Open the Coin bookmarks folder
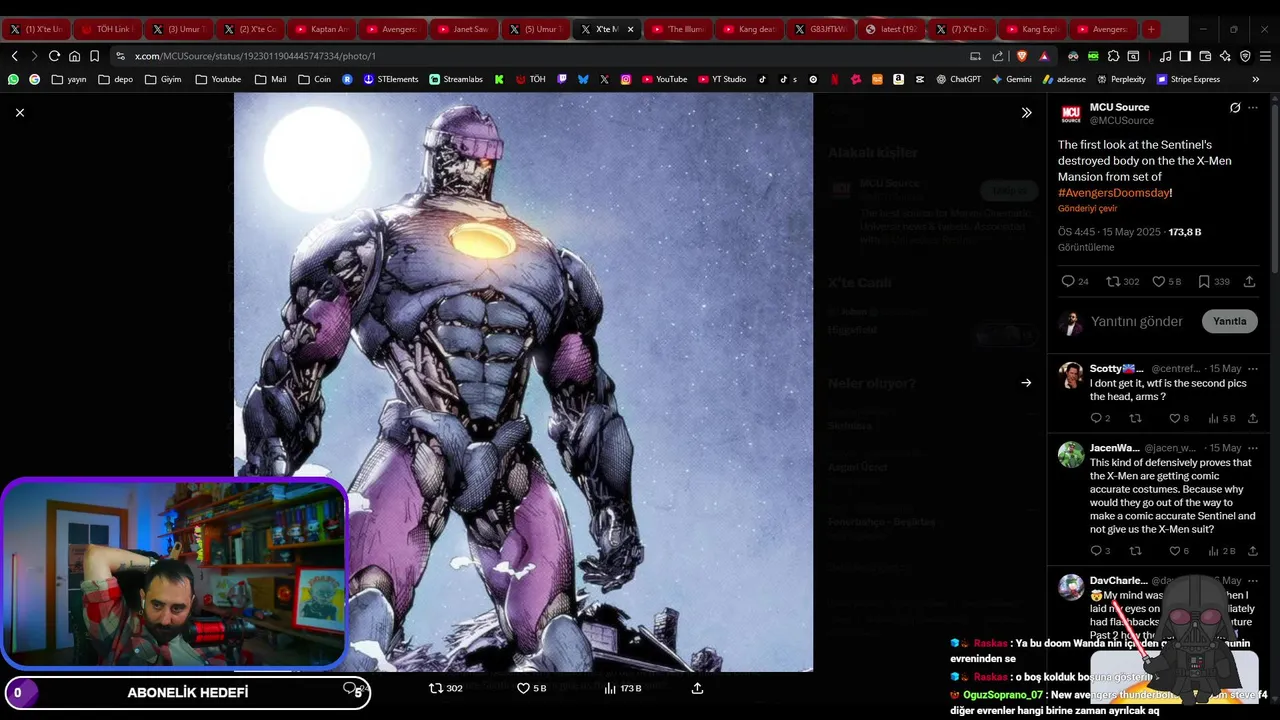This screenshot has height=720, width=1280. pos(314,79)
